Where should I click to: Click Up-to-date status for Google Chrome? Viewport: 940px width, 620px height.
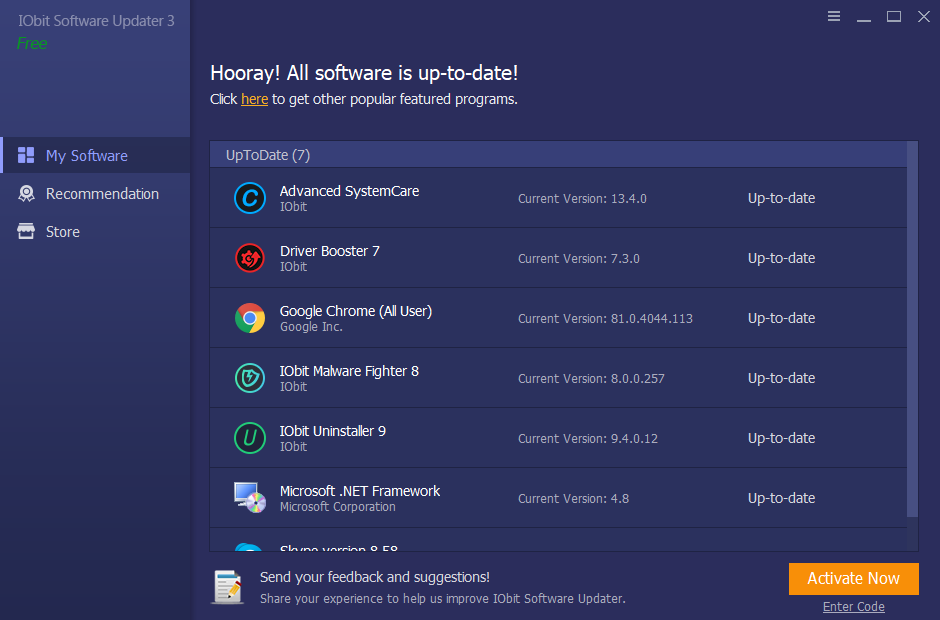[x=781, y=318]
